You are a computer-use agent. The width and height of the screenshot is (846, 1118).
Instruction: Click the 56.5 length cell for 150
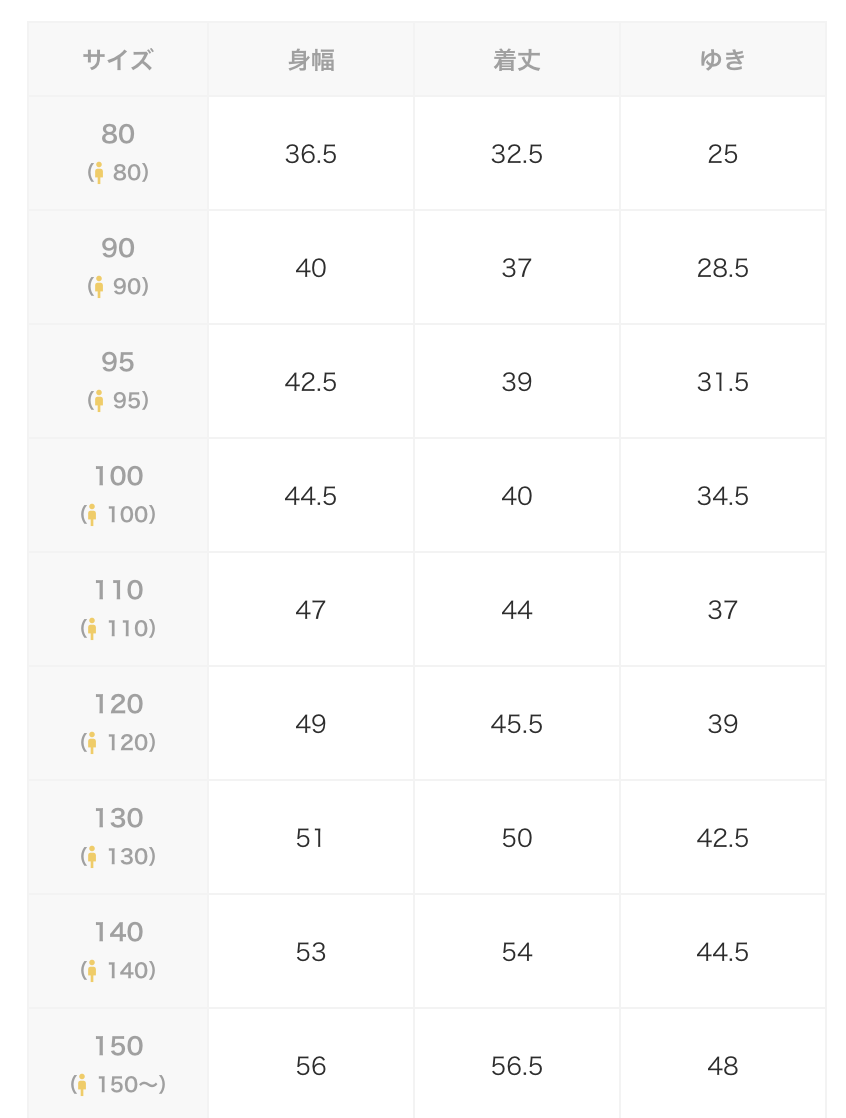[x=517, y=1066]
